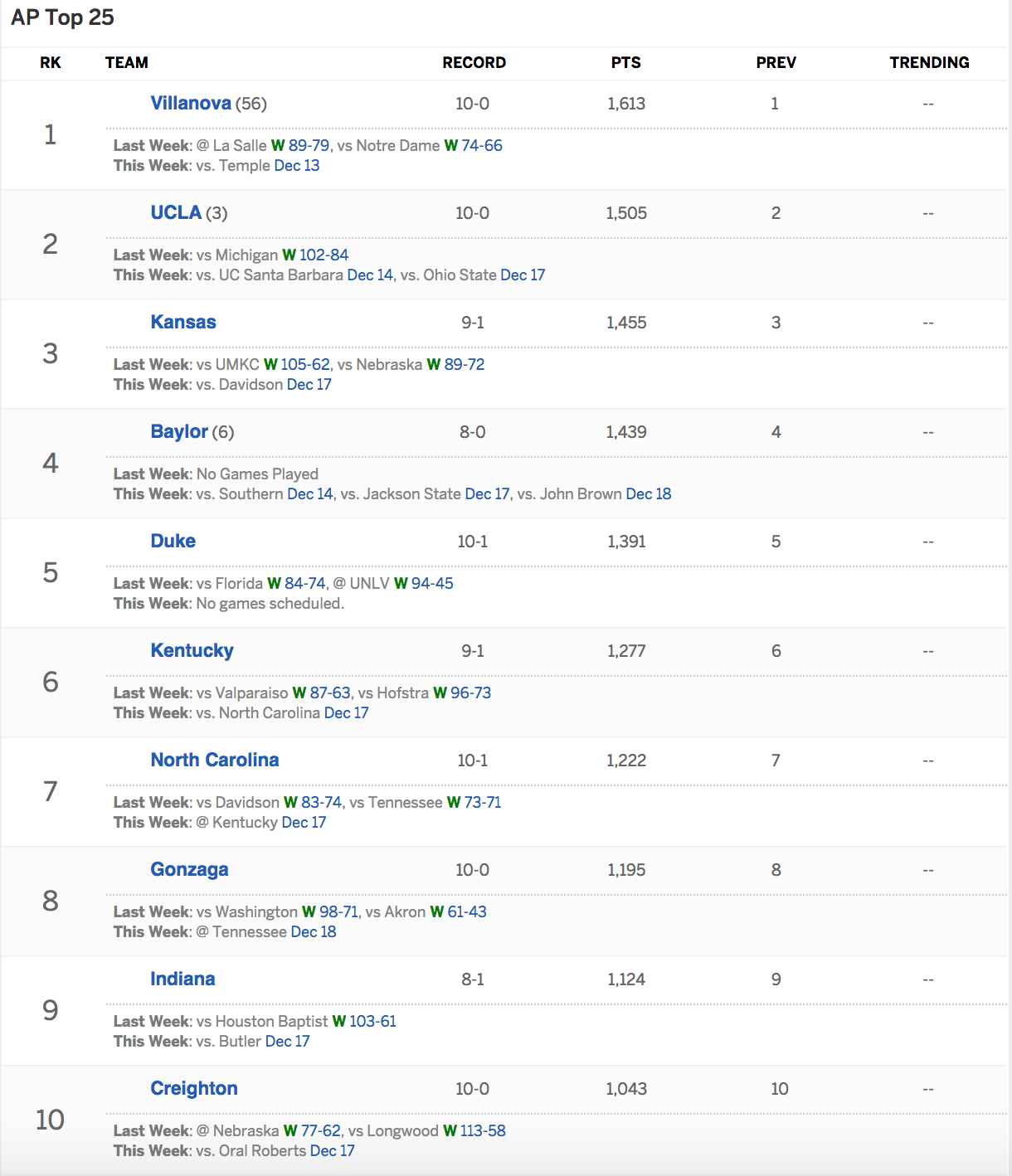Click the Indiana team name
This screenshot has width=1012, height=1176.
(x=182, y=979)
